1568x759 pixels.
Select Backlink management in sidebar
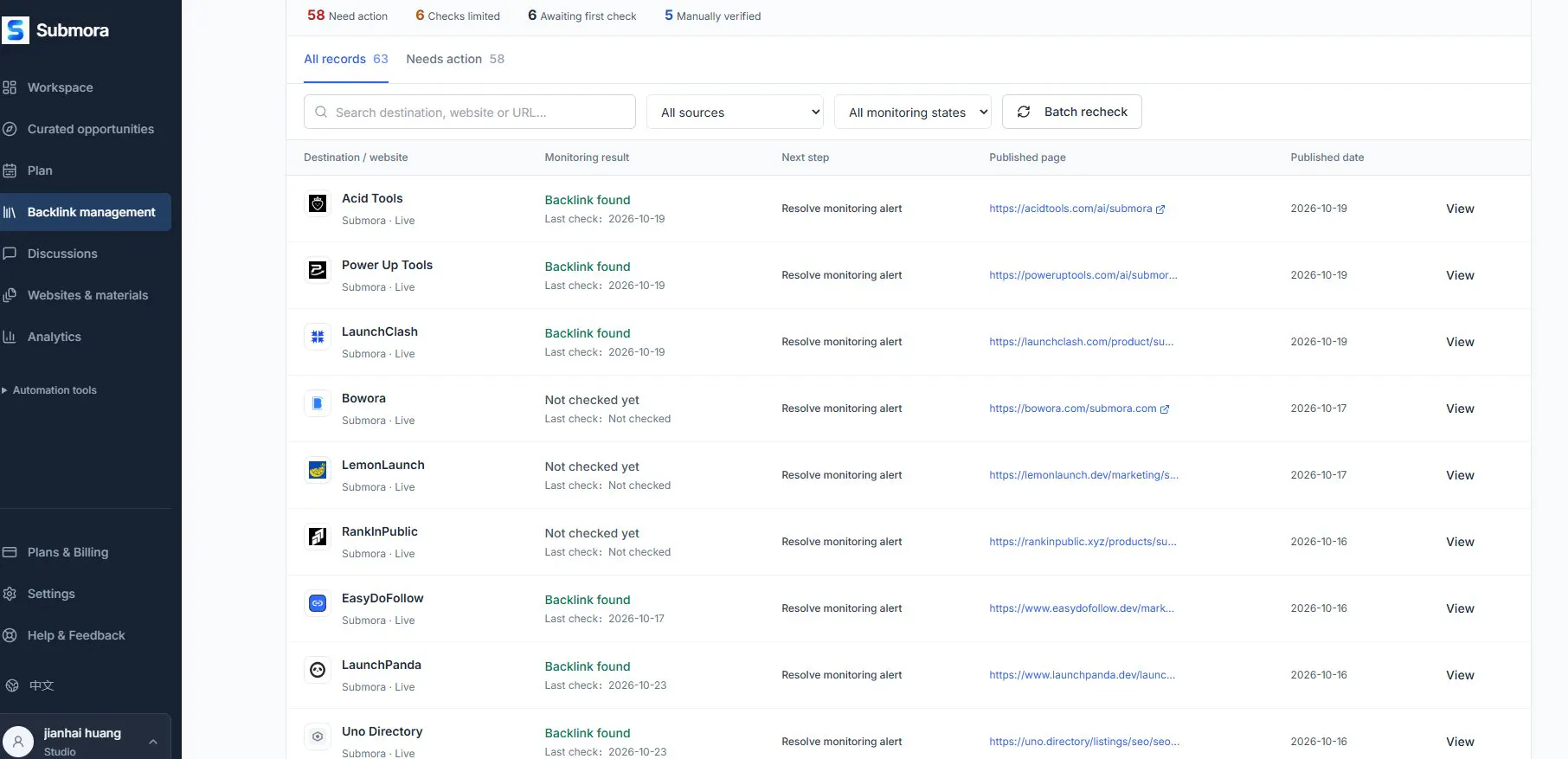tap(86, 212)
